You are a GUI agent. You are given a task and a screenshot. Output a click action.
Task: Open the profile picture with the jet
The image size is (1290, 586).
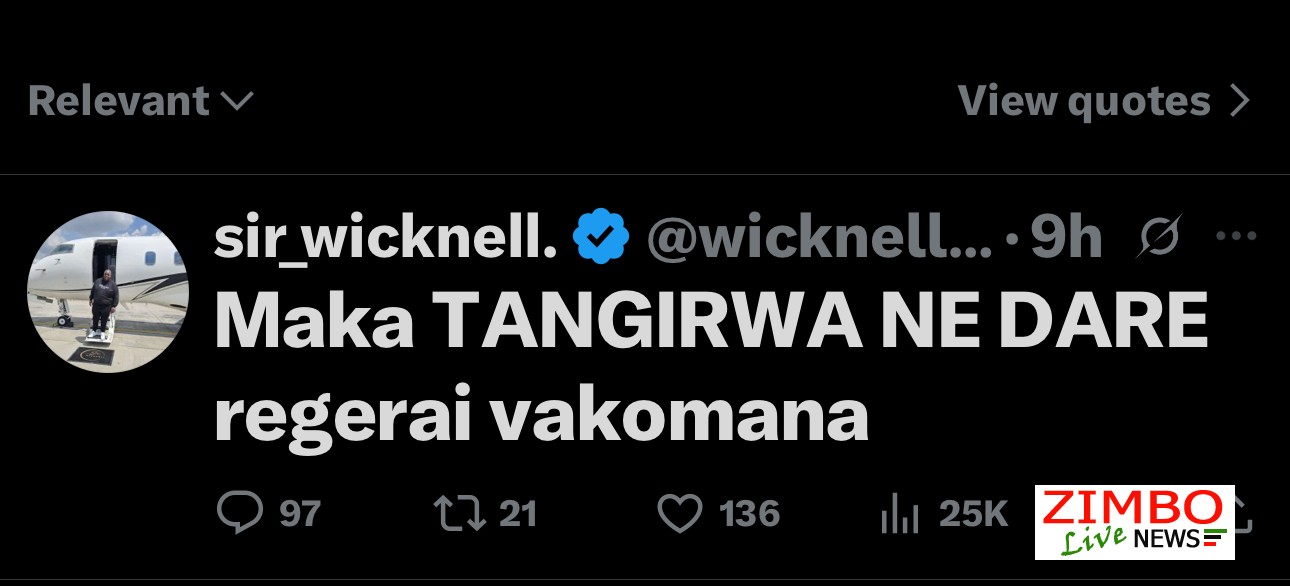[x=108, y=292]
